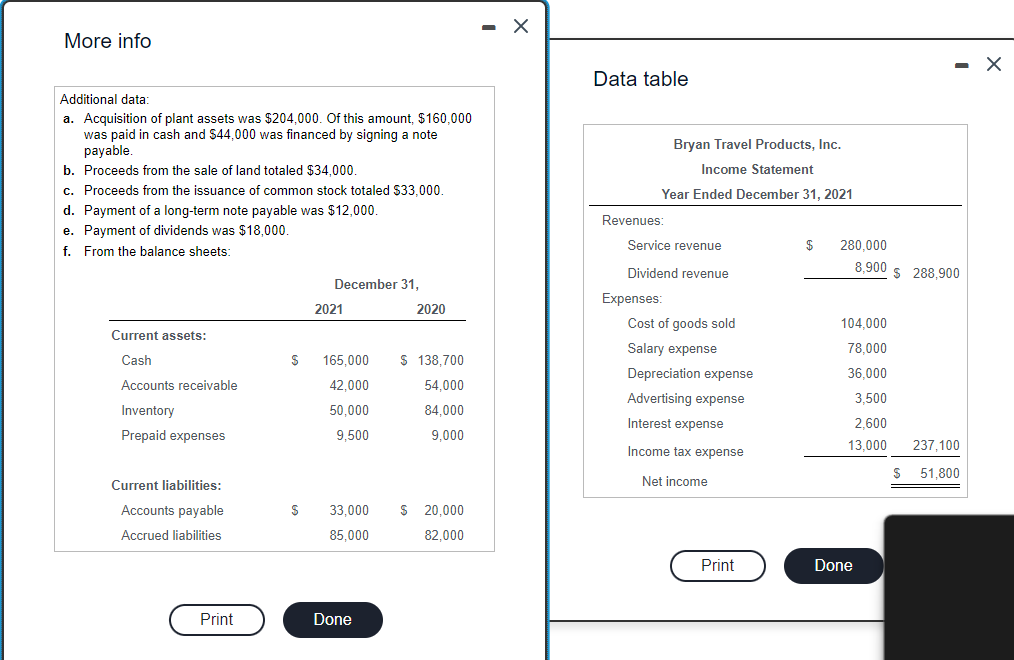The width and height of the screenshot is (1014, 660).
Task: Click the Cash row label
Action: 136,361
